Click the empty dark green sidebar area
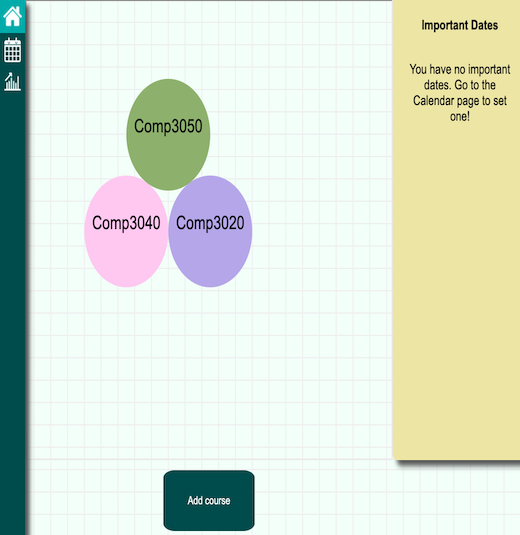The image size is (520, 535). (x=12, y=307)
